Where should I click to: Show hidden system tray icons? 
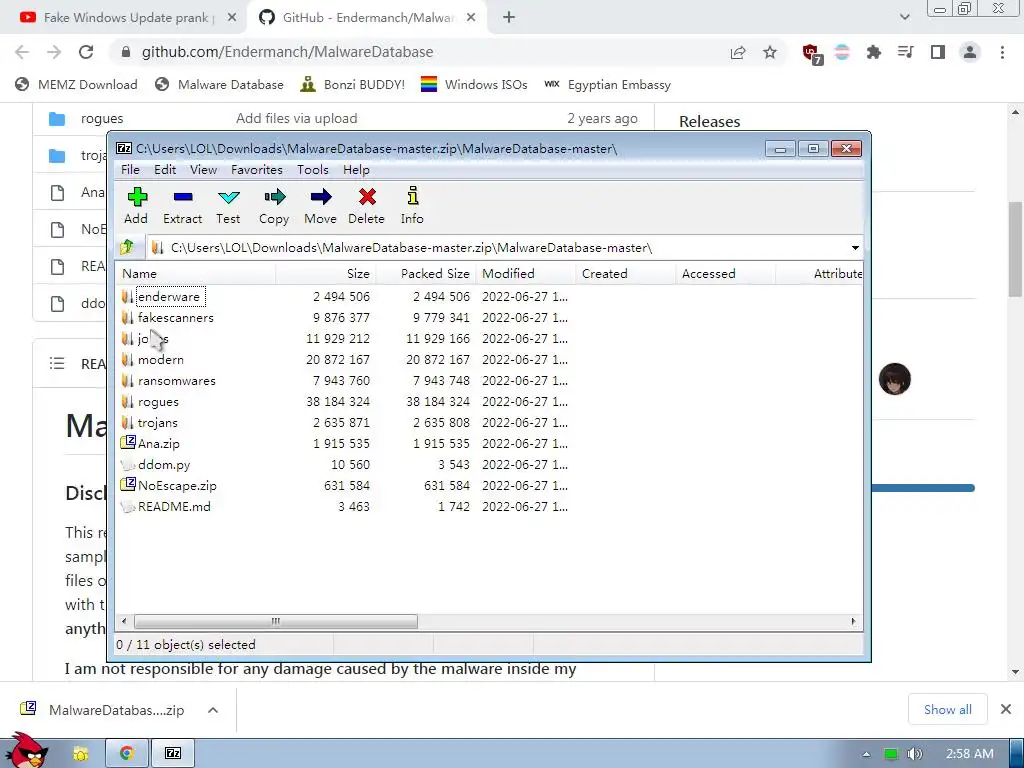(x=866, y=754)
